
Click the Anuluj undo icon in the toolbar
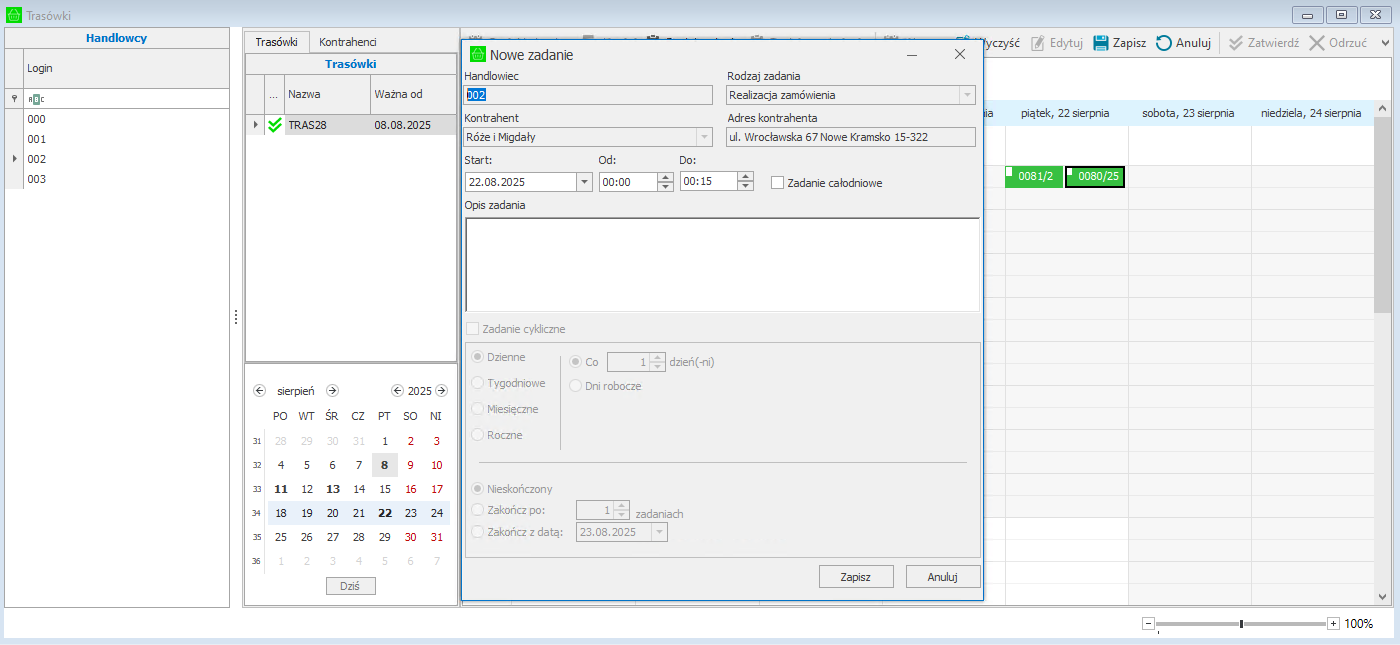1165,43
